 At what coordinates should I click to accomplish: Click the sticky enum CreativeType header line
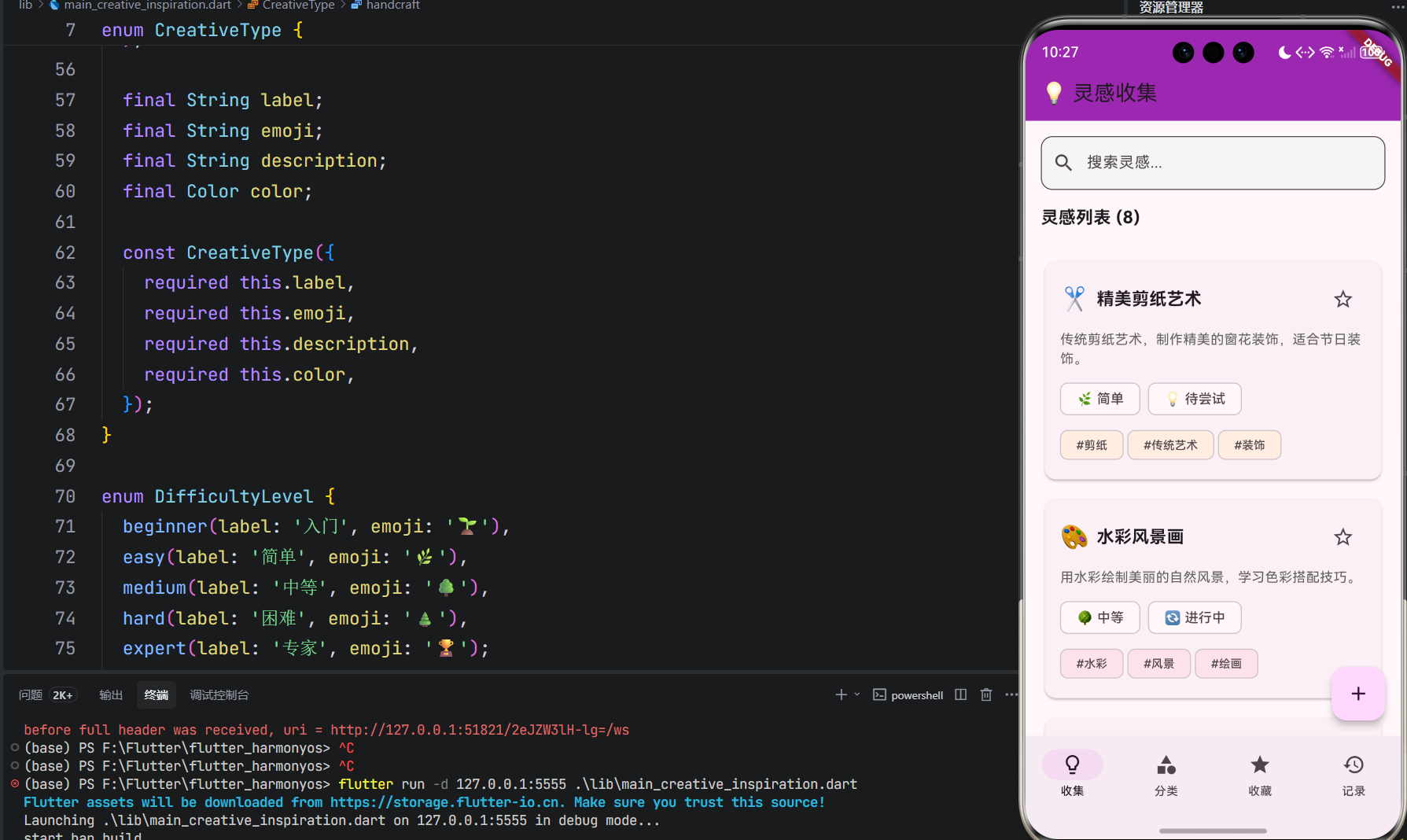[x=202, y=30]
